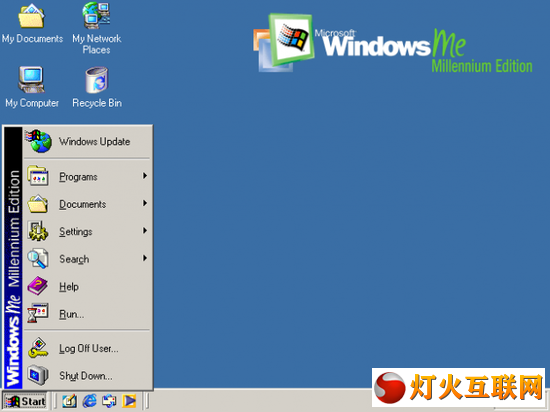Expand the Settings submenu arrow

[x=145, y=231]
